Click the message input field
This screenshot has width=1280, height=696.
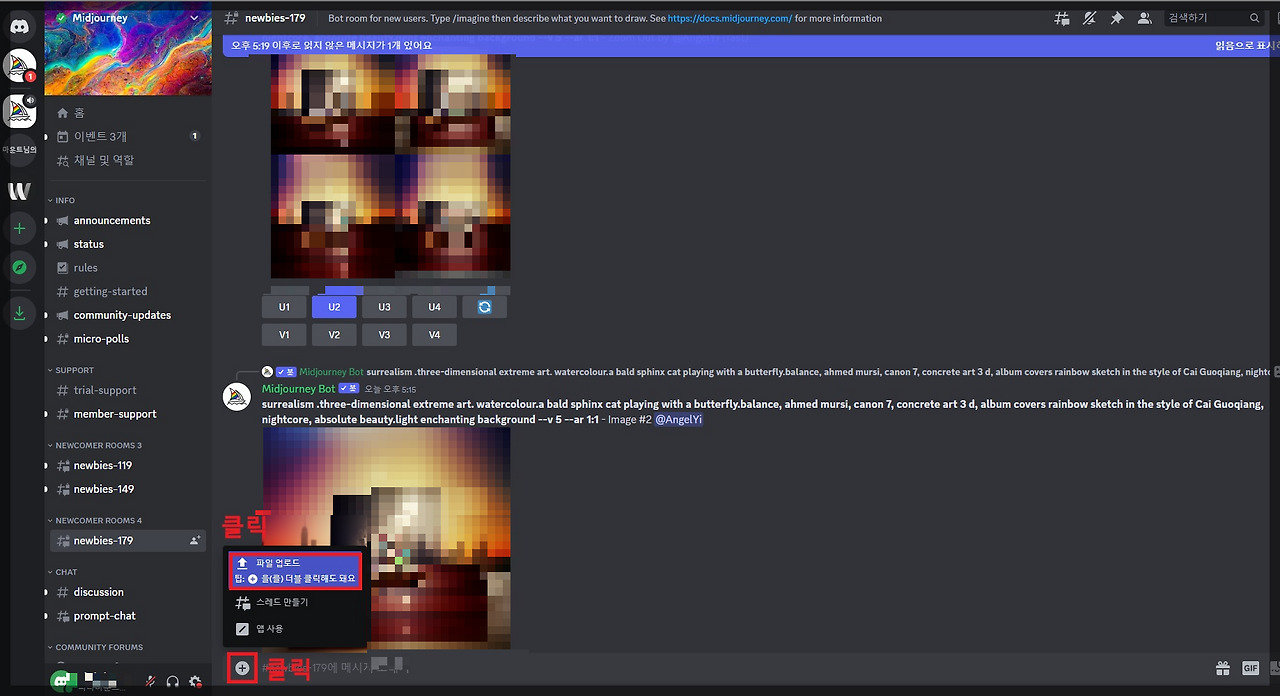coord(730,668)
